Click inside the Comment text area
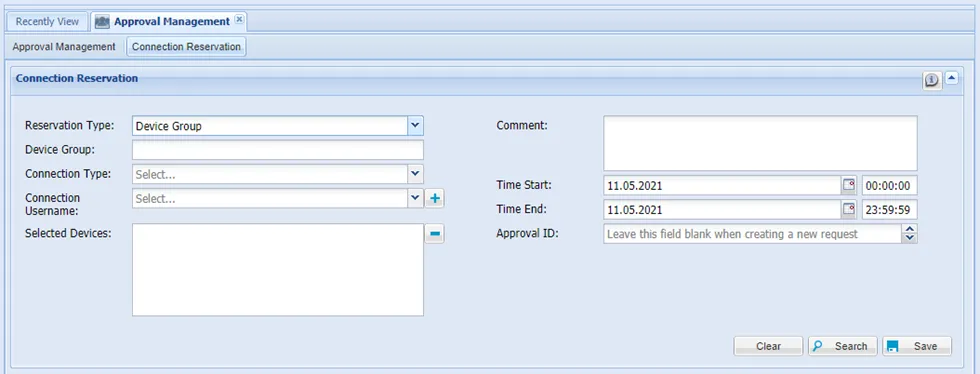Viewport: 980px width, 374px height. (x=761, y=143)
